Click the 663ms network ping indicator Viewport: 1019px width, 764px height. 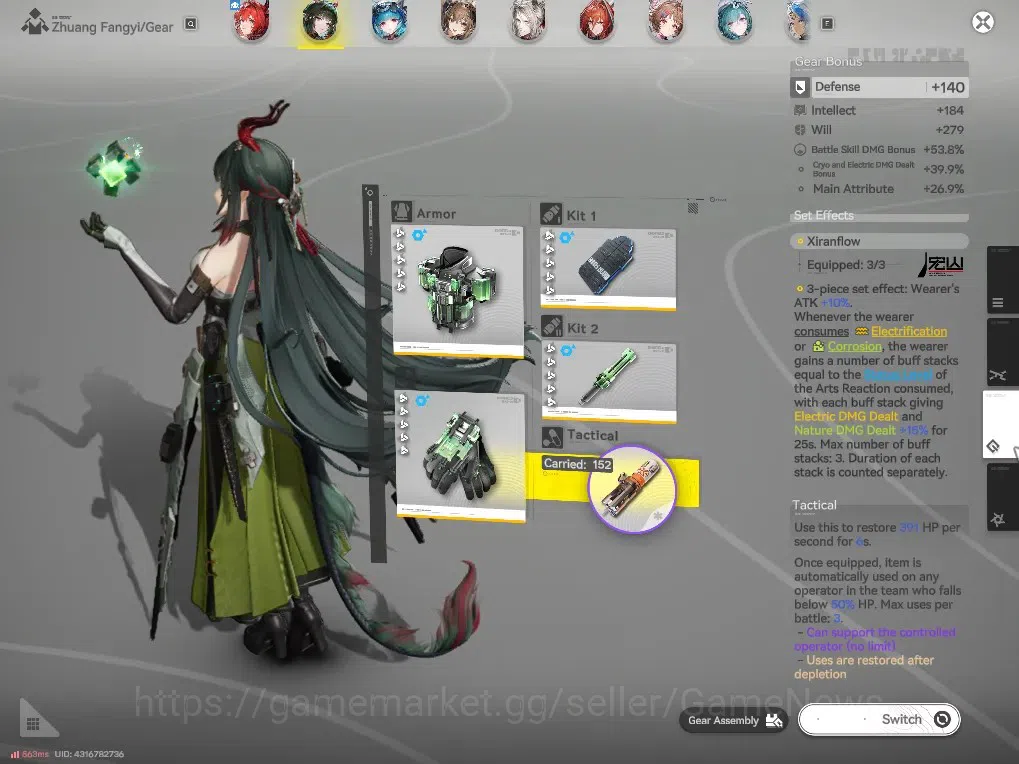pyautogui.click(x=29, y=754)
